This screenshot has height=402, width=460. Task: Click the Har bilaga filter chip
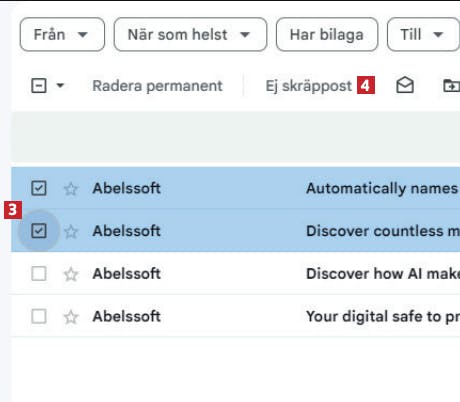point(327,34)
